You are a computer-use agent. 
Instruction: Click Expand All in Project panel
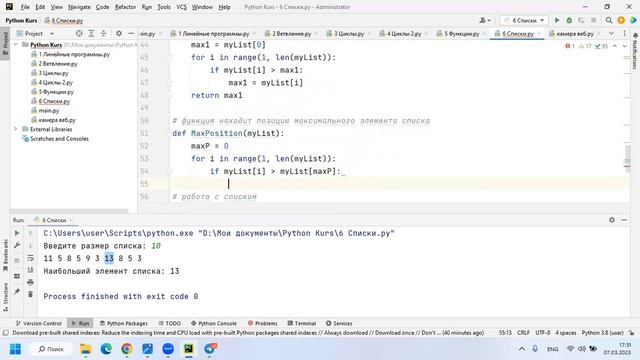coord(91,33)
